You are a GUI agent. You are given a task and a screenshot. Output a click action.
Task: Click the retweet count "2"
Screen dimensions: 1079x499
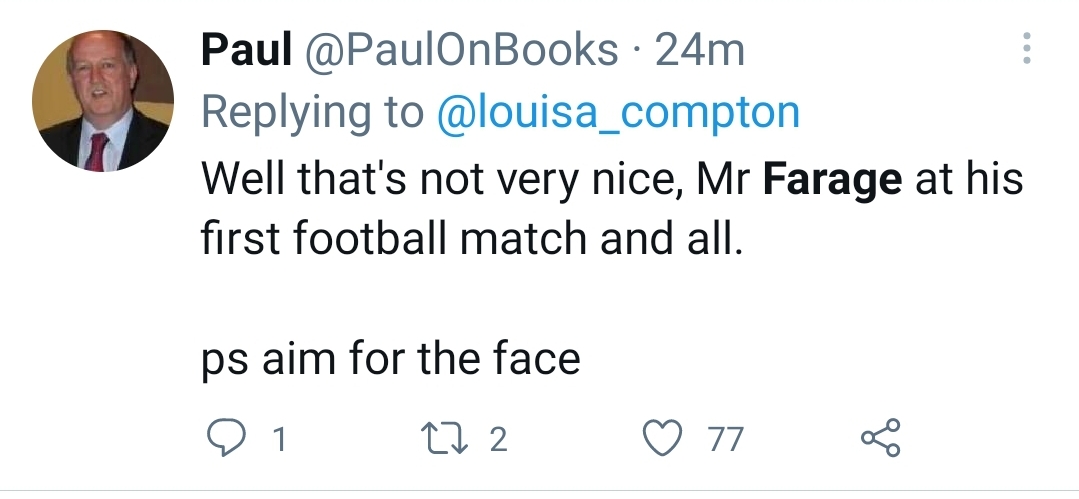[x=498, y=439]
